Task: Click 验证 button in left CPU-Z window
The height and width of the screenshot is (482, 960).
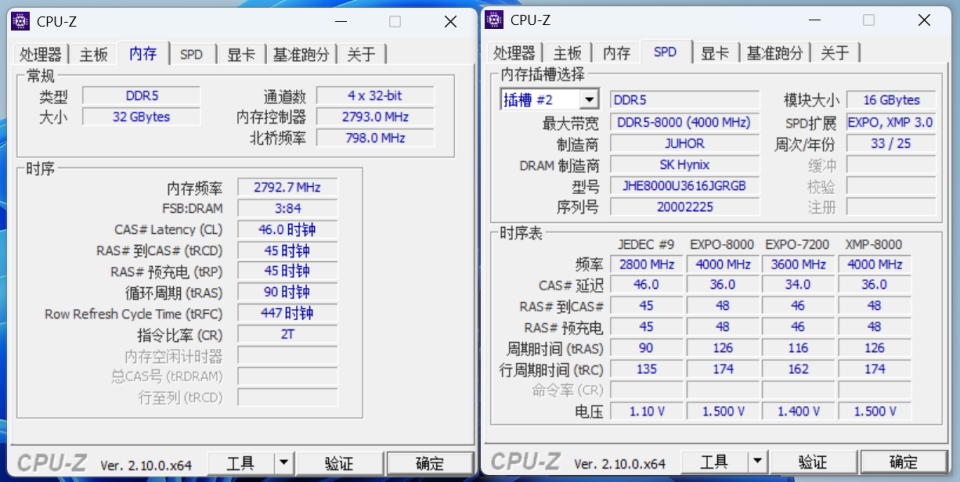Action: (339, 463)
